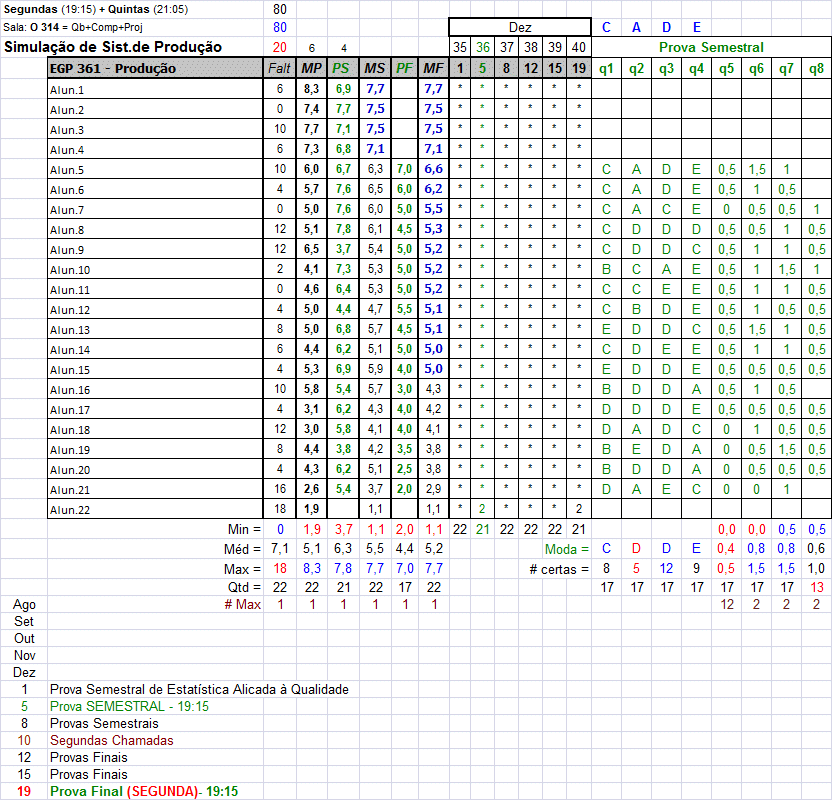This screenshot has height=800, width=832.
Task: Click the 'Alun.22' student name cell
Action: [70, 509]
